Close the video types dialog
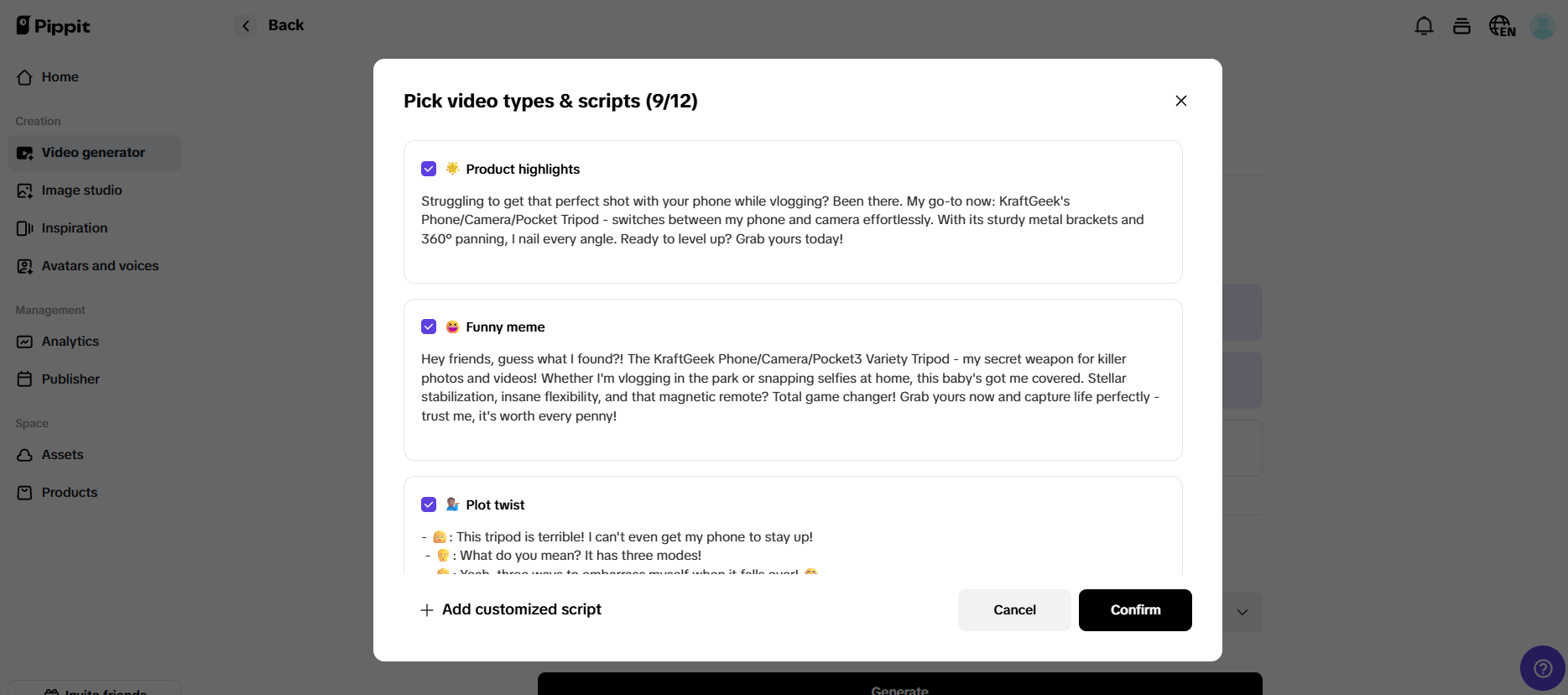Image resolution: width=1568 pixels, height=695 pixels. point(1180,101)
